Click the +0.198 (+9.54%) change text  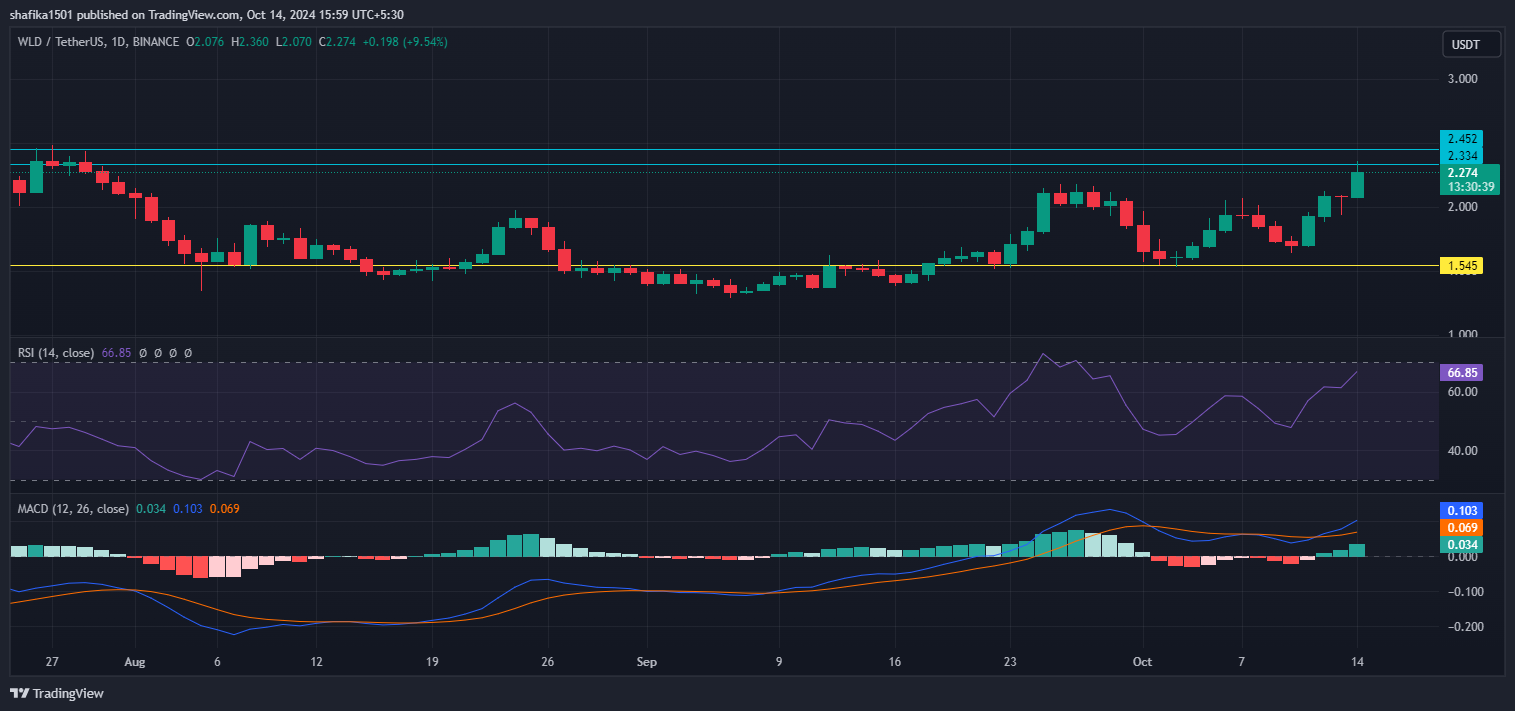[405, 42]
